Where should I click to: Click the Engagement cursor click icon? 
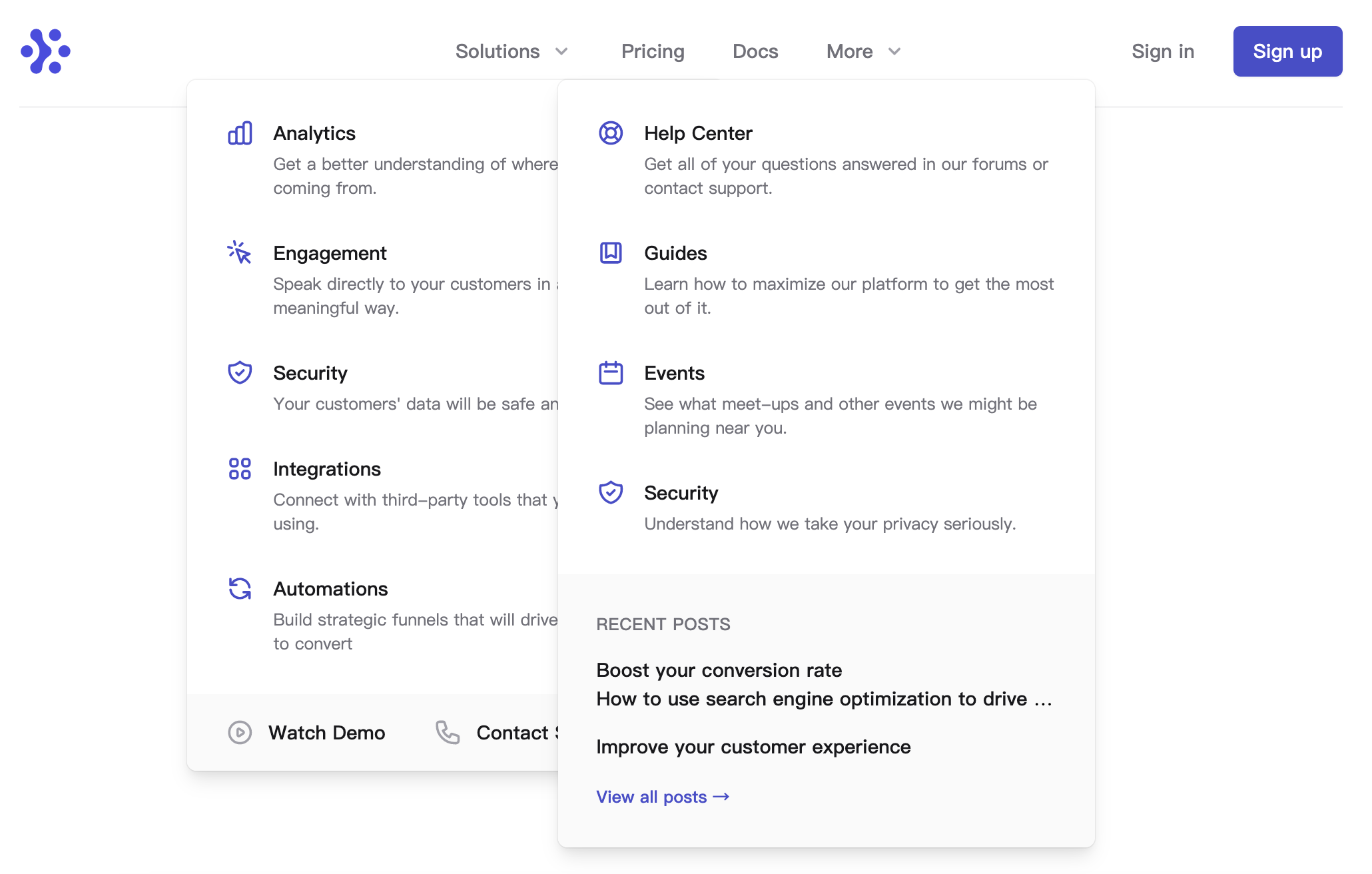coord(239,252)
